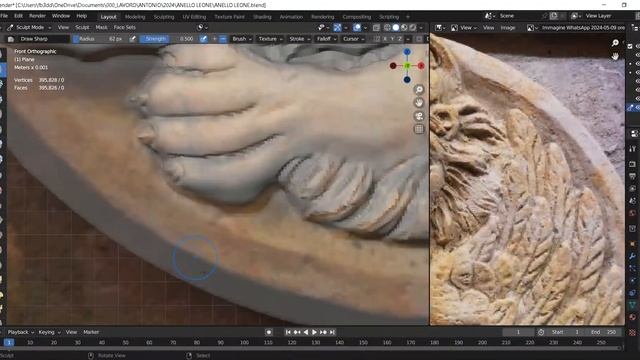Image resolution: width=640 pixels, height=360 pixels.
Task: Switch orthographic/perspective grid icon in viewport
Action: click(419, 129)
